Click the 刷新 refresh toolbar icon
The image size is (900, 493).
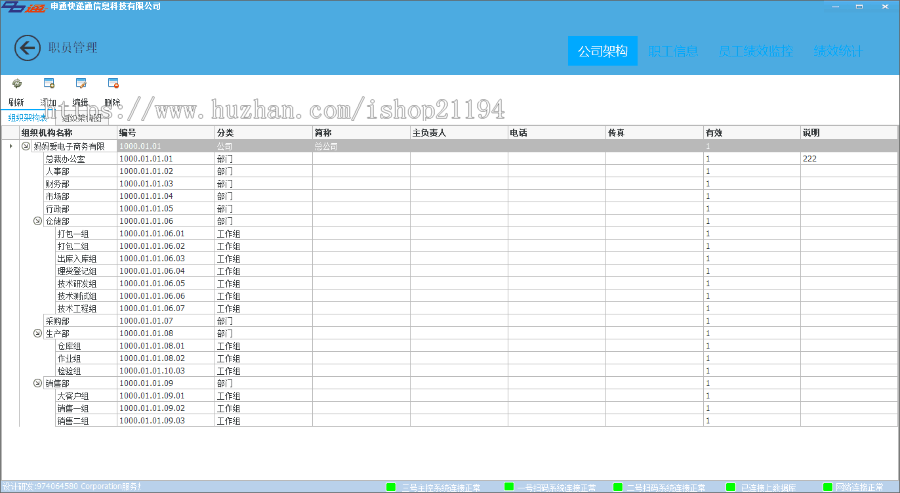17,84
